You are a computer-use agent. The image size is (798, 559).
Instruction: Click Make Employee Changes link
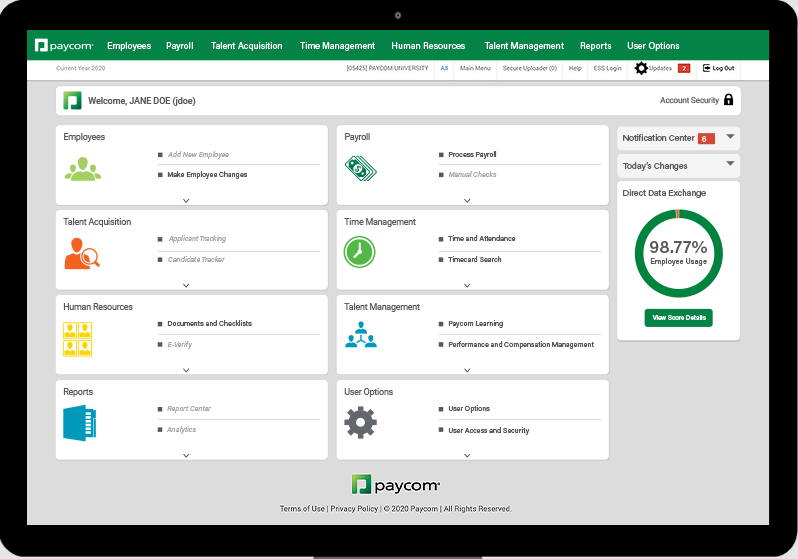[x=207, y=175]
